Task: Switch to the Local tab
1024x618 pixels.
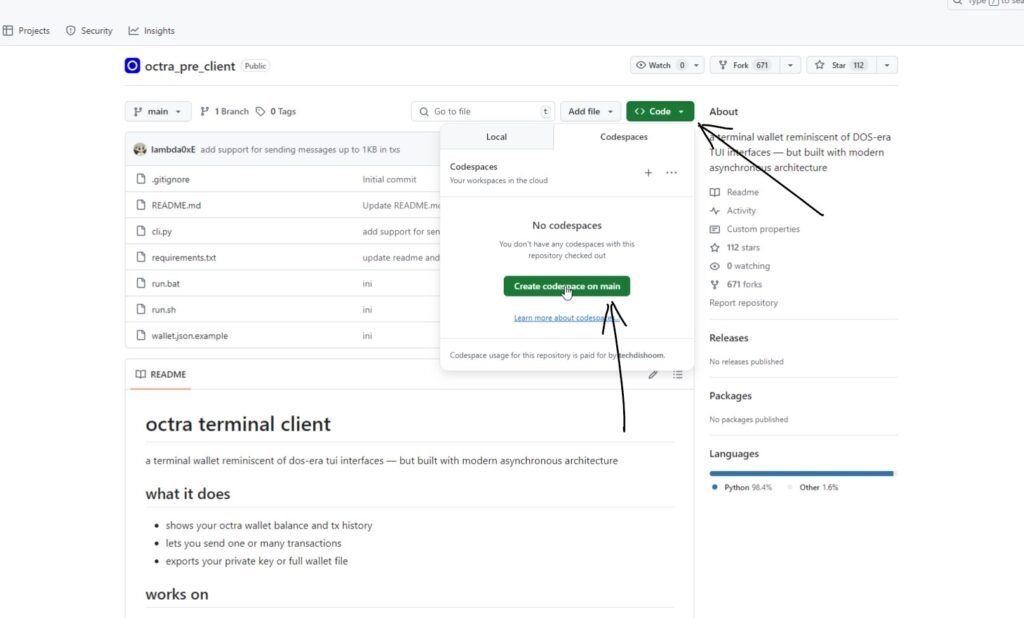Action: pyautogui.click(x=496, y=137)
